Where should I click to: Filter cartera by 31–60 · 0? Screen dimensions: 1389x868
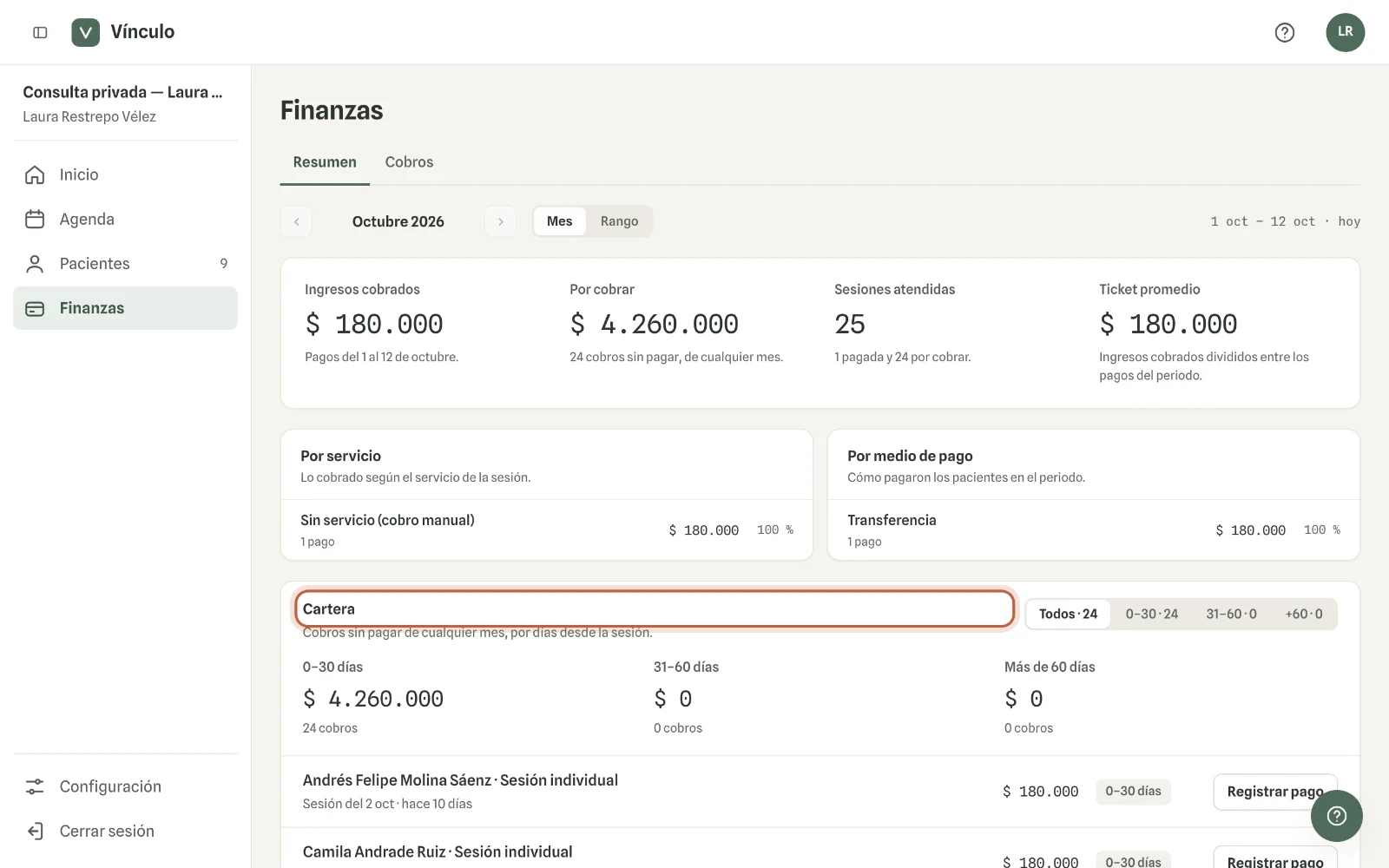coord(1231,614)
